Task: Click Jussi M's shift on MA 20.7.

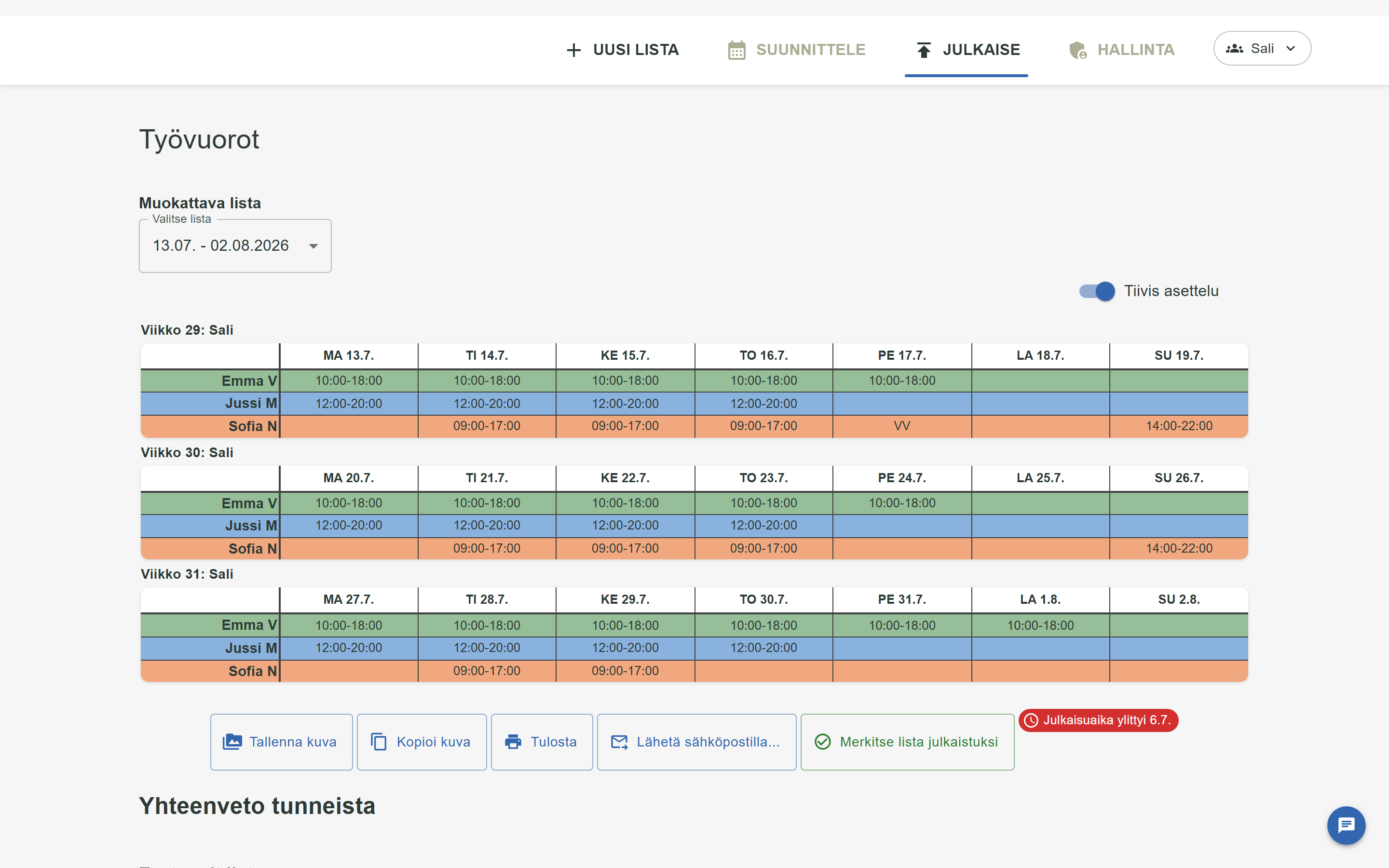Action: [348, 525]
